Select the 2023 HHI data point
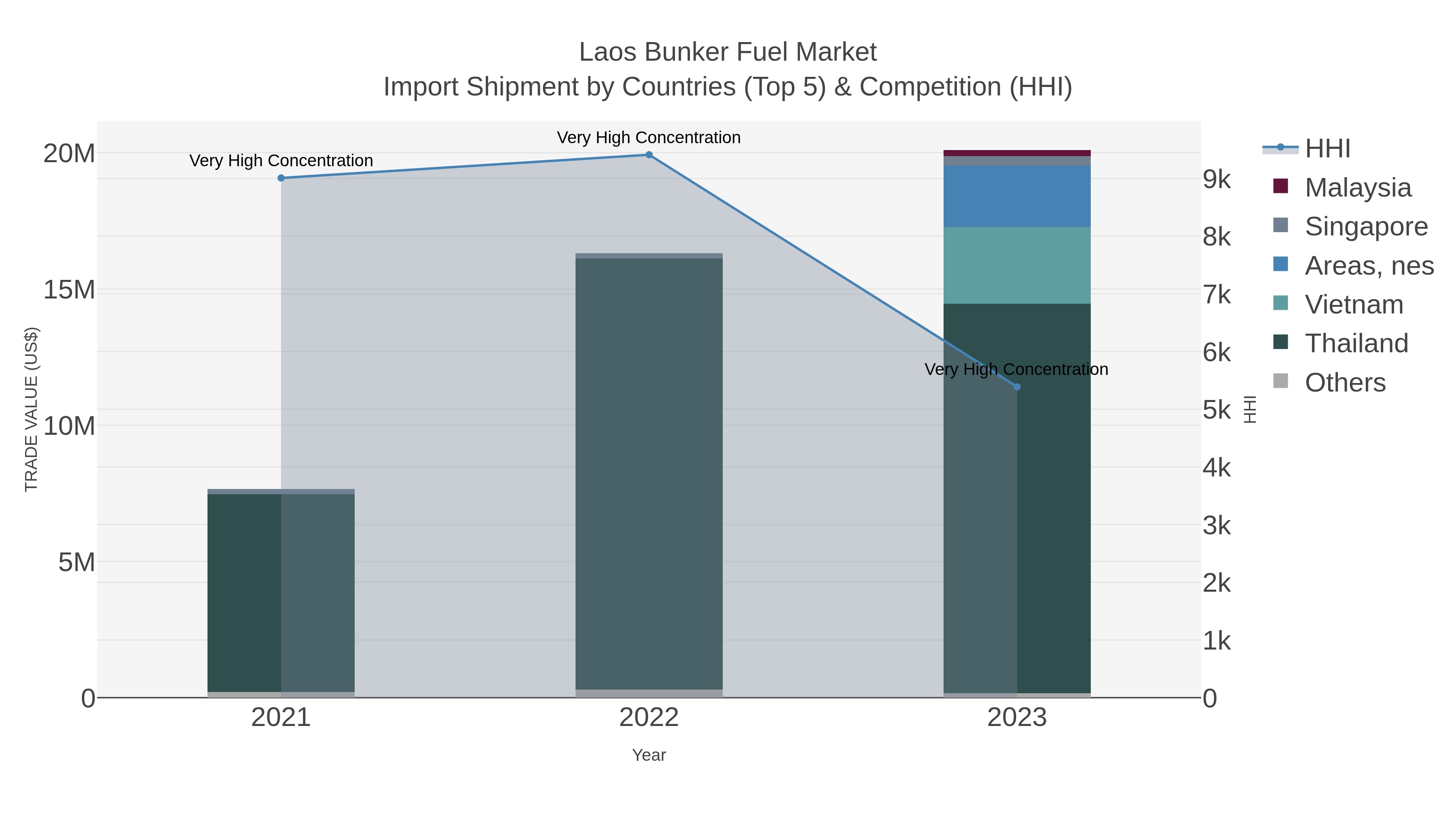This screenshot has width=1456, height=819. tap(1017, 387)
